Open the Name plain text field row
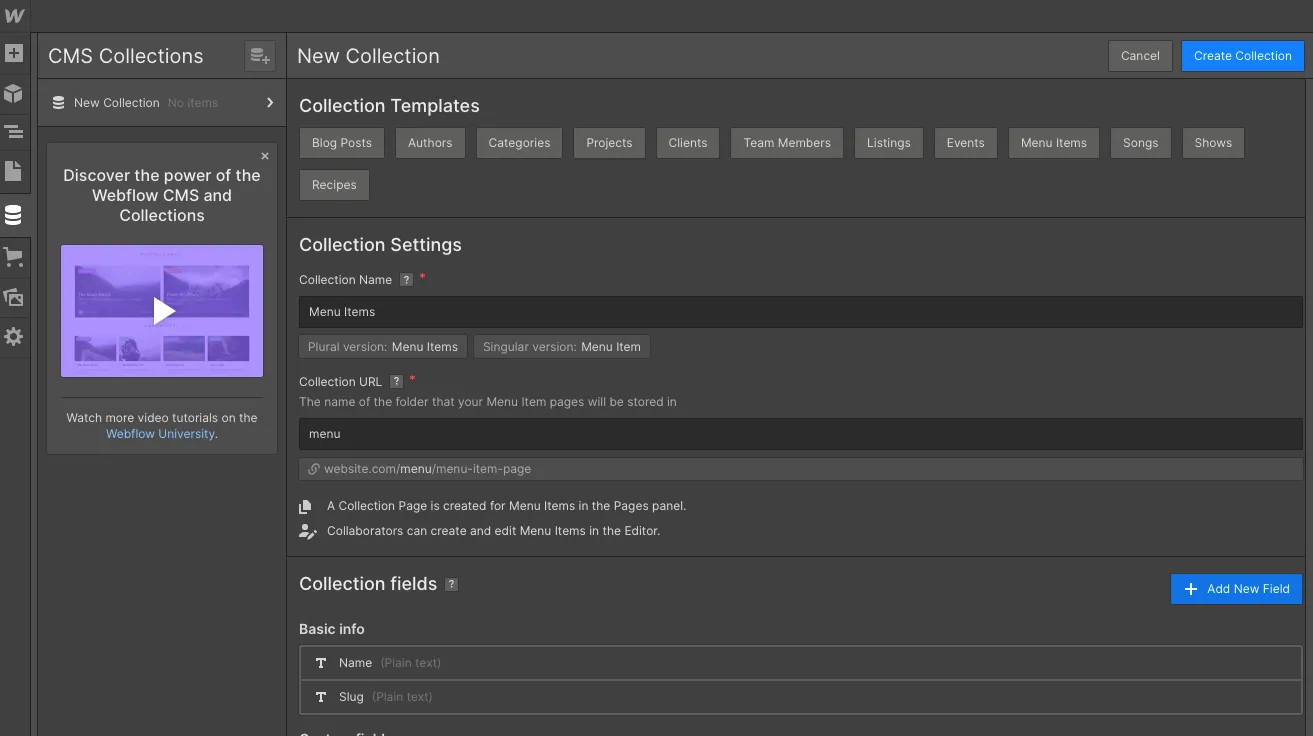Viewport: 1313px width, 736px height. coord(800,663)
